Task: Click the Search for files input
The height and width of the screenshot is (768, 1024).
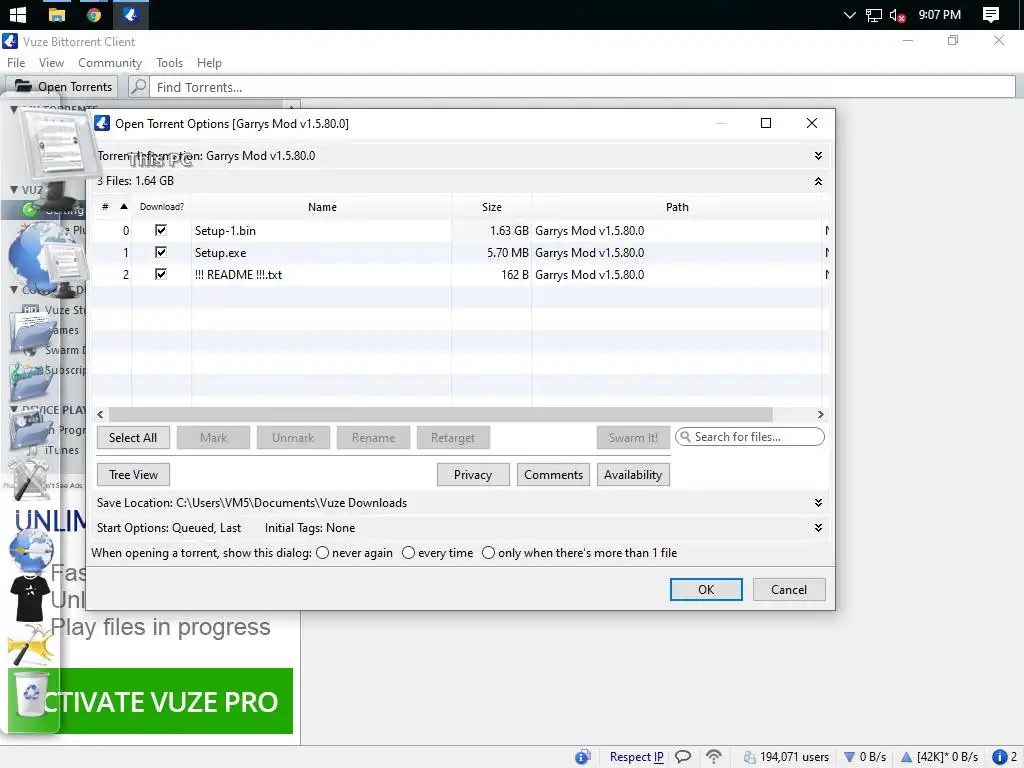Action: pos(750,436)
